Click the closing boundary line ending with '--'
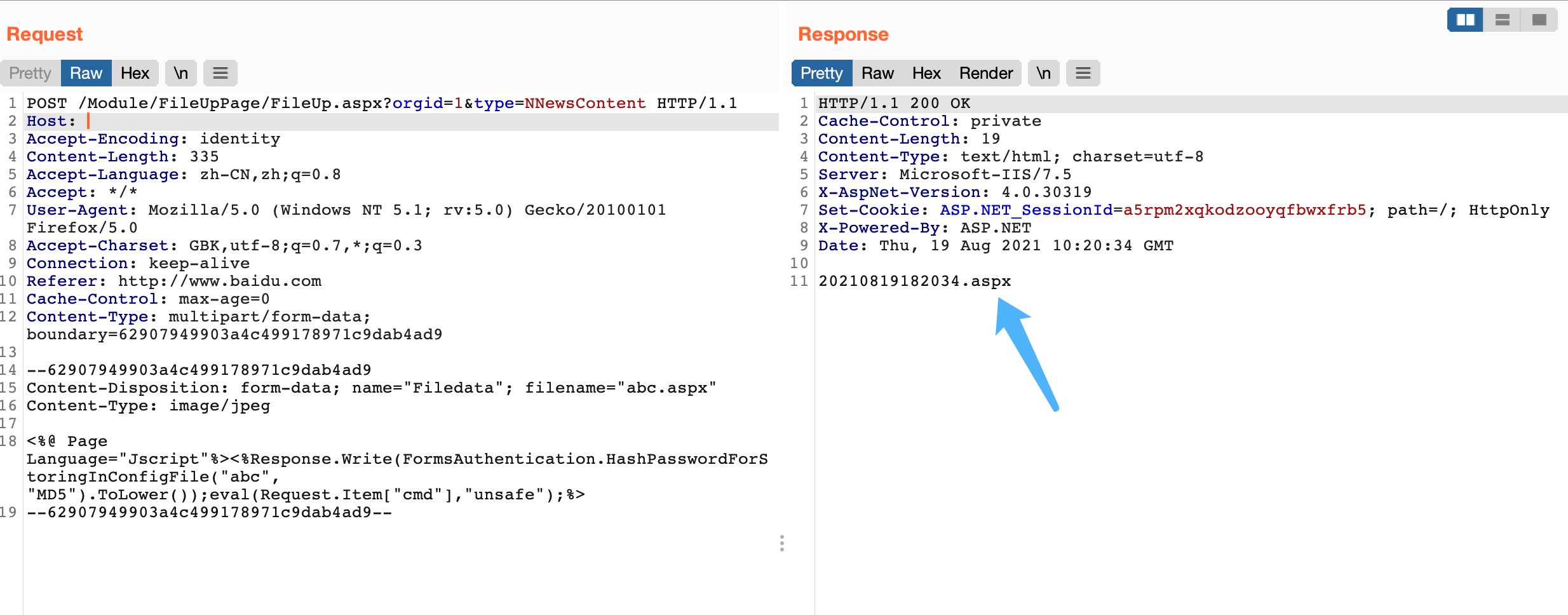 209,513
